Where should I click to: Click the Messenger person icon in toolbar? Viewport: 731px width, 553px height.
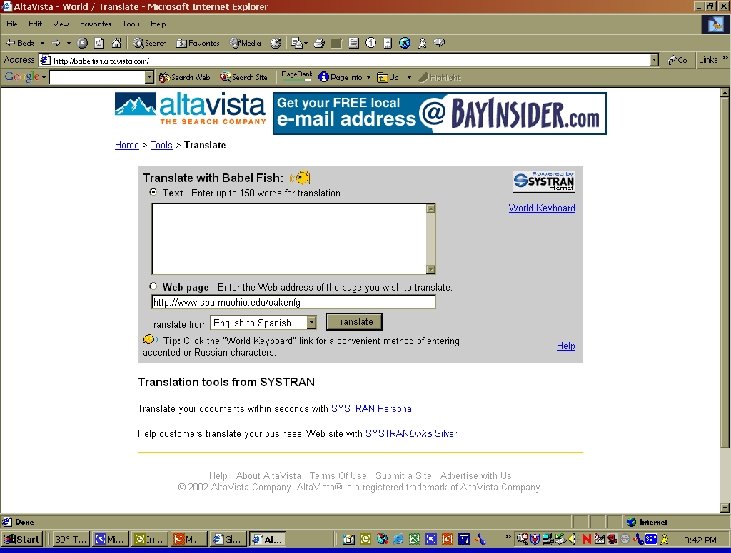click(x=422, y=43)
